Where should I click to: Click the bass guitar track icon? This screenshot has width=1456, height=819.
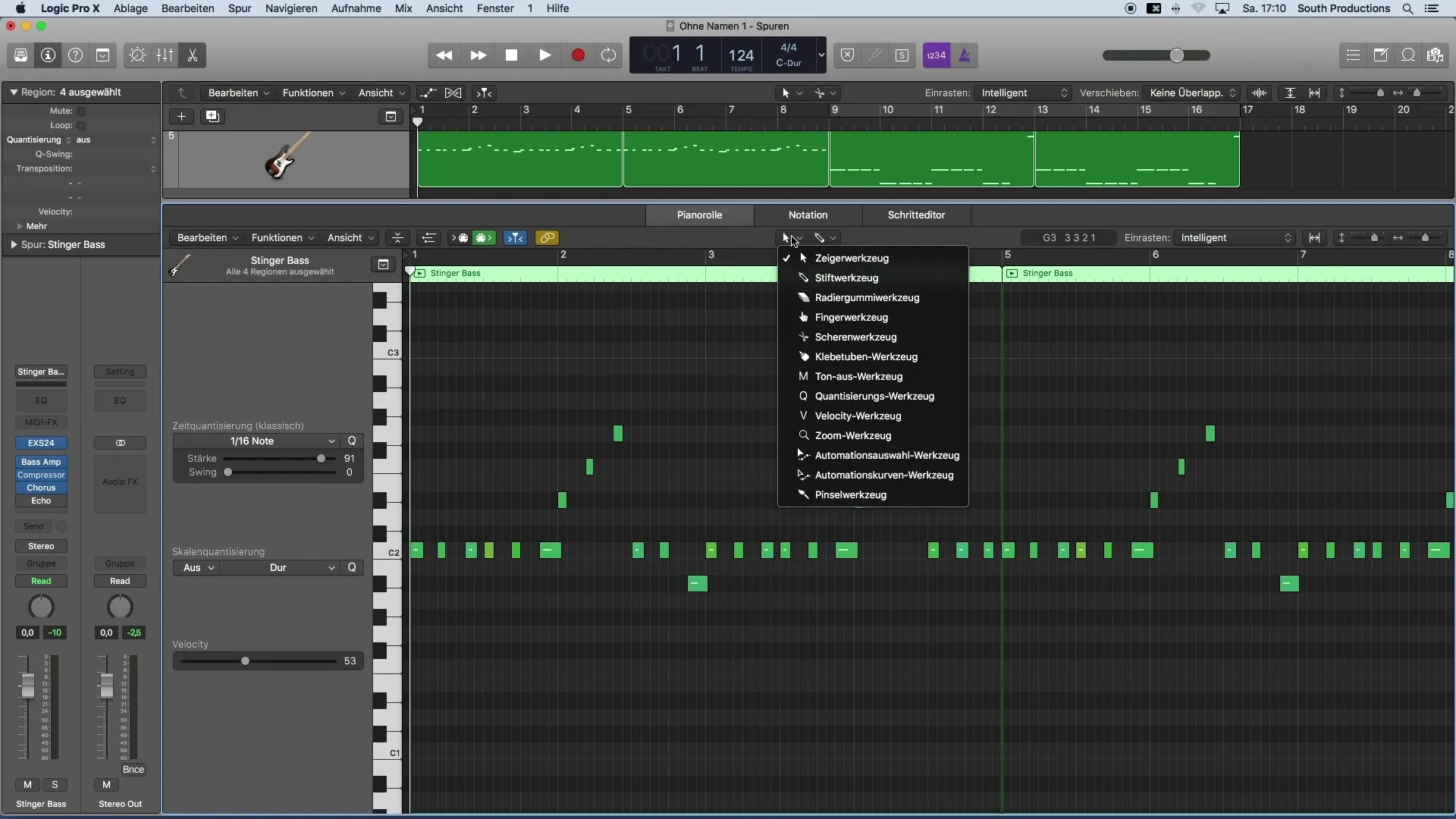click(289, 156)
